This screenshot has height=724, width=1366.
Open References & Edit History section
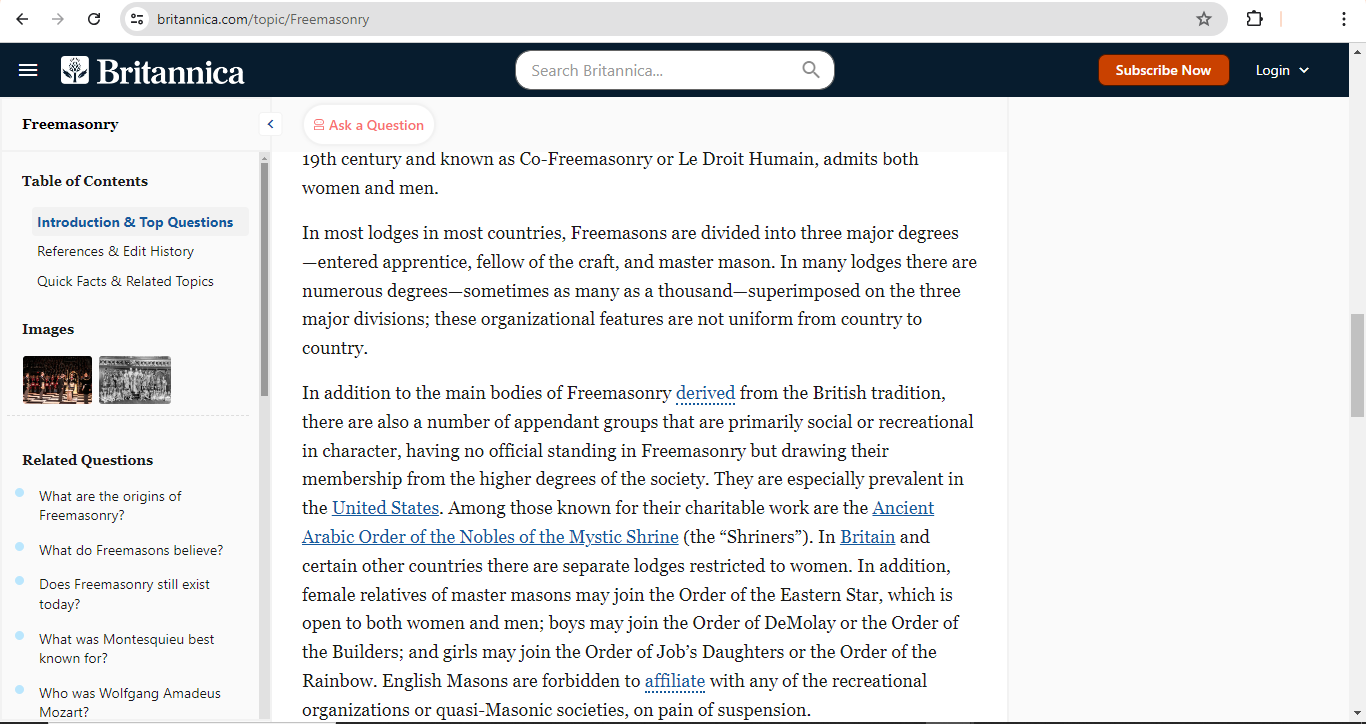[115, 251]
